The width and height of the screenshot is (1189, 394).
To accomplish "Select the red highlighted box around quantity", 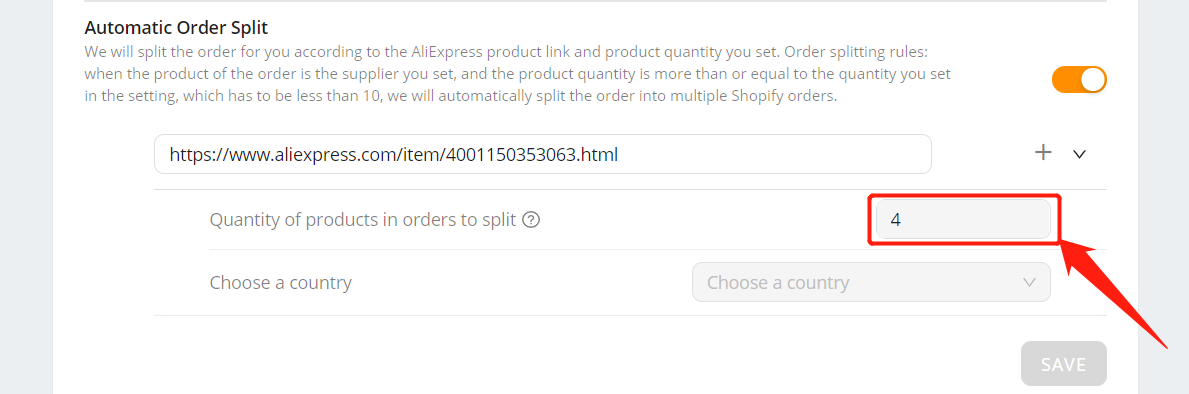I will click(x=964, y=220).
